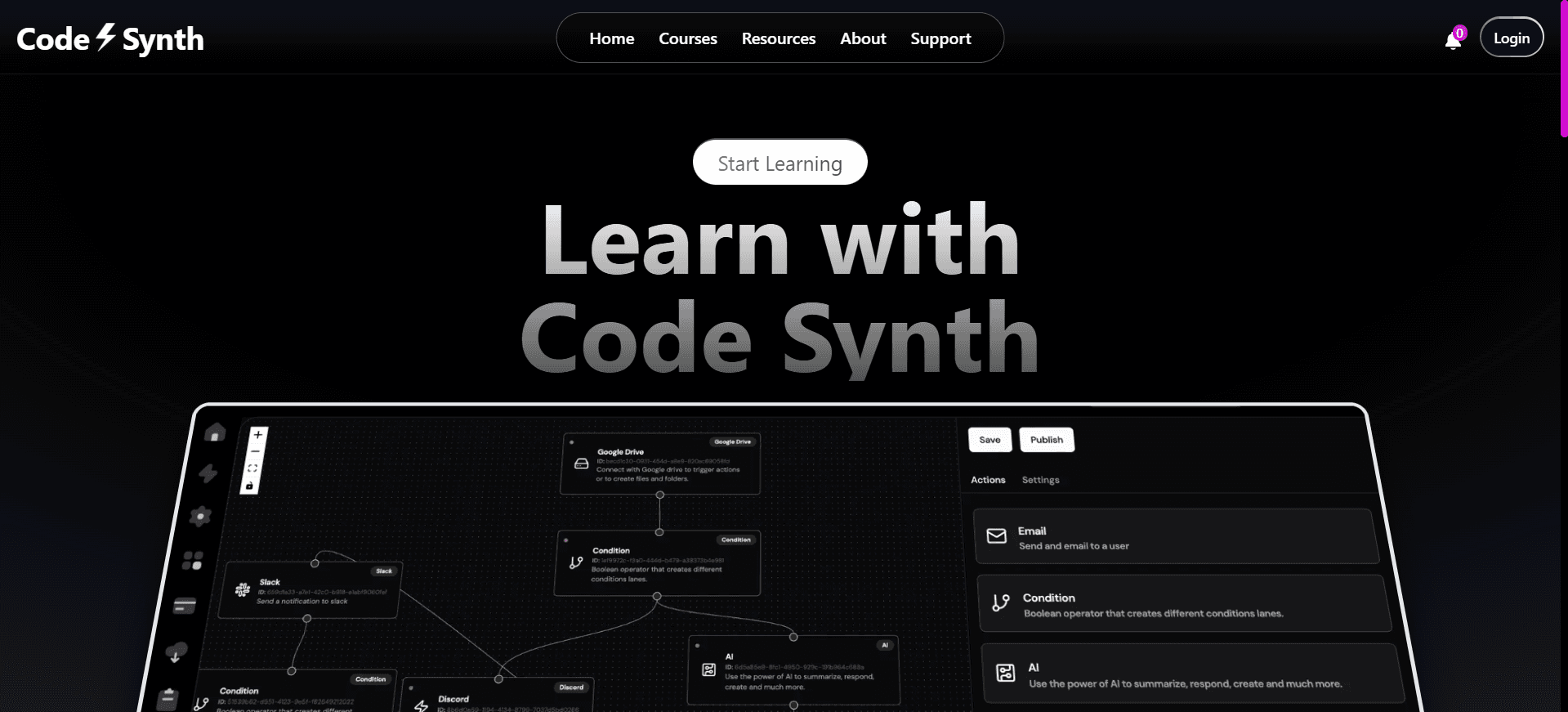Click the fit view control on canvas
The height and width of the screenshot is (712, 1568).
coord(252,468)
